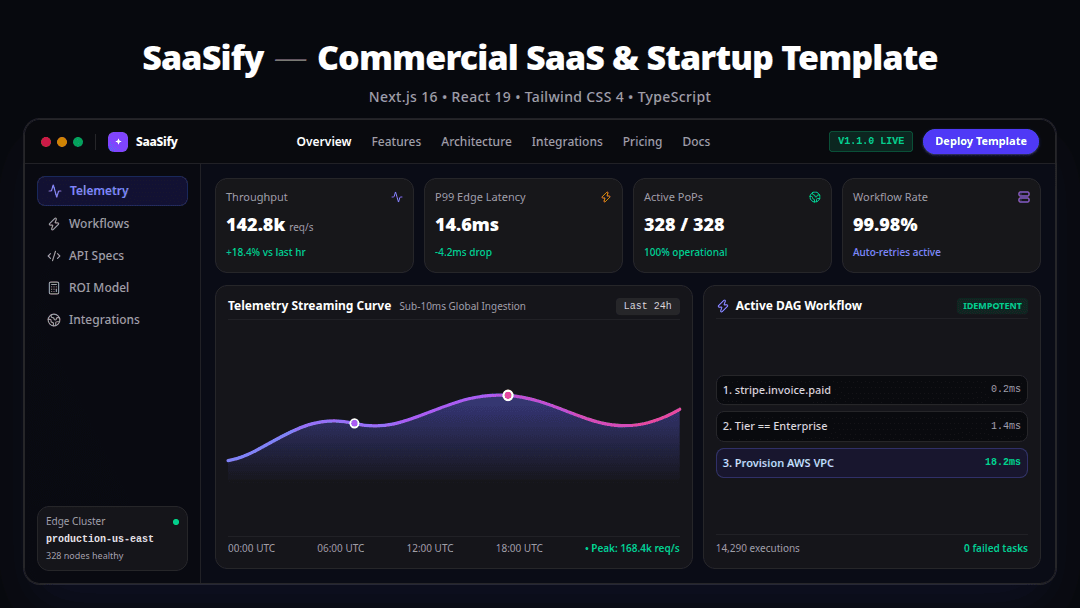The width and height of the screenshot is (1080, 608).
Task: Open the Docs tab
Action: (696, 141)
